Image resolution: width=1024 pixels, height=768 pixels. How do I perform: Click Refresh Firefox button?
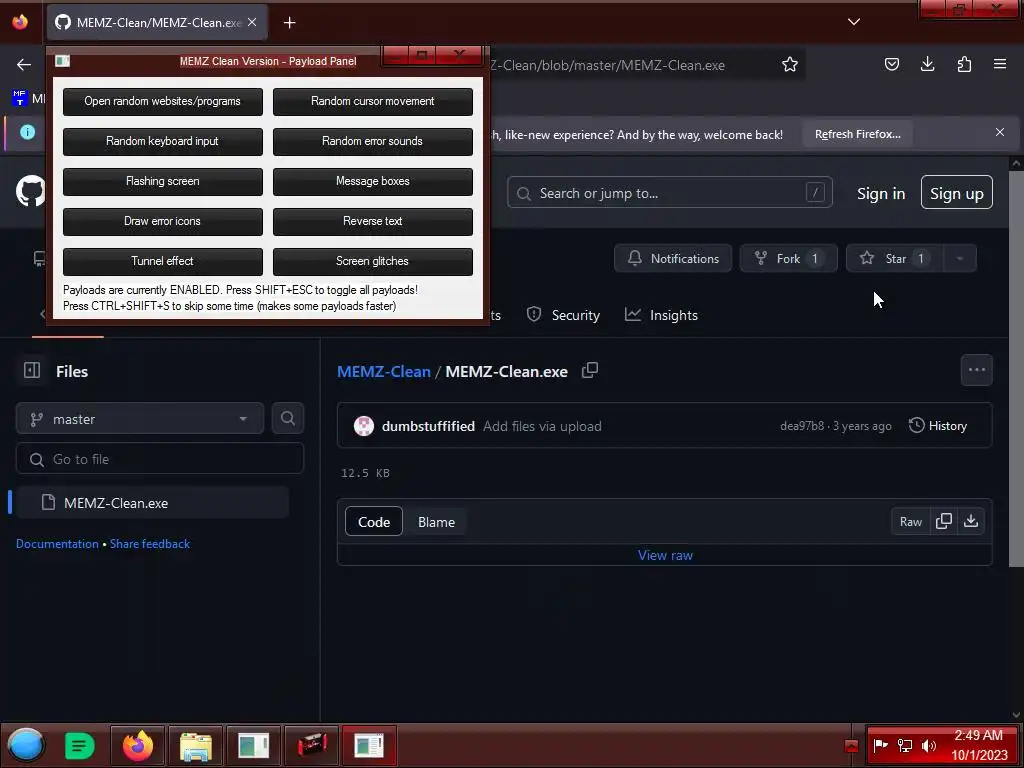coord(857,134)
